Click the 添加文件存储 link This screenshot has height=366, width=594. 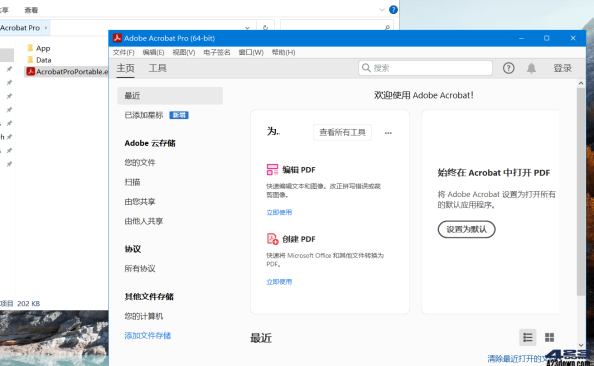[x=148, y=335]
